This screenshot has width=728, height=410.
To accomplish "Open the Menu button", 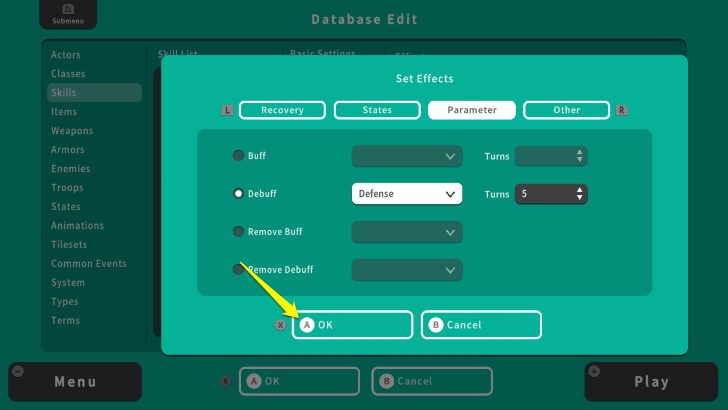I will point(75,382).
